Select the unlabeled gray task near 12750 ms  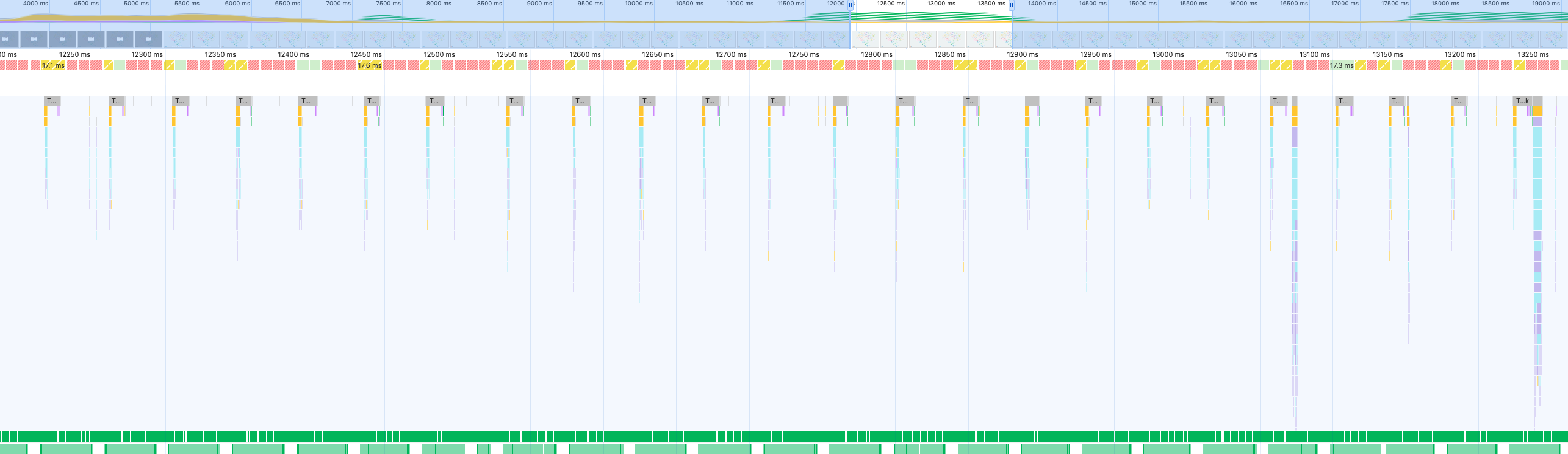pos(840,101)
